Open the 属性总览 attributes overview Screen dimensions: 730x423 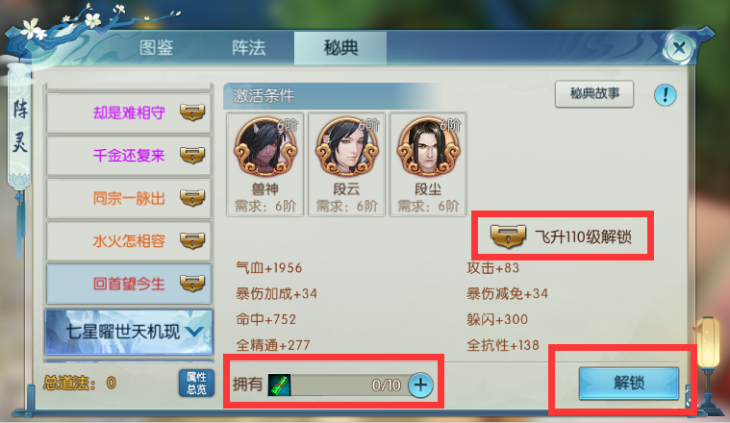pos(196,383)
